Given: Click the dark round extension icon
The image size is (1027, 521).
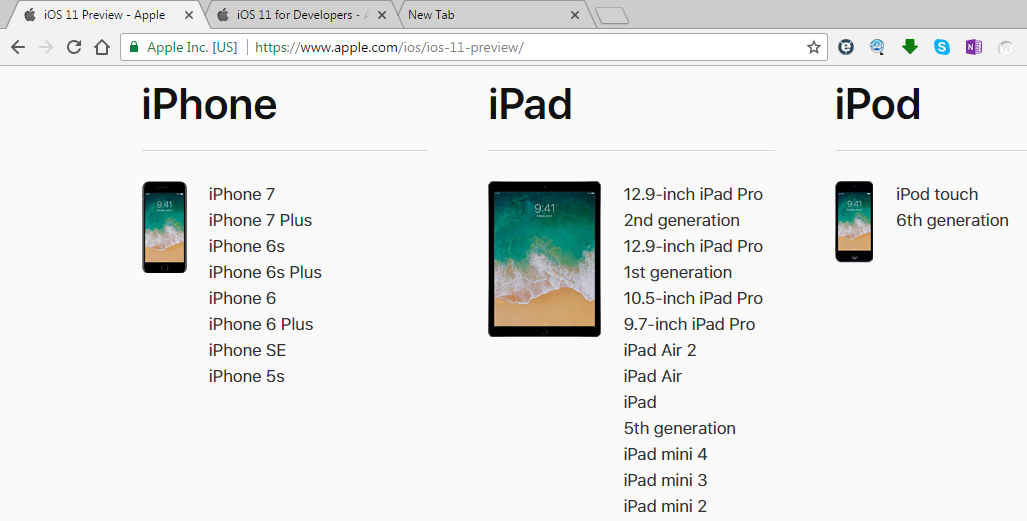Looking at the screenshot, I should click(846, 47).
